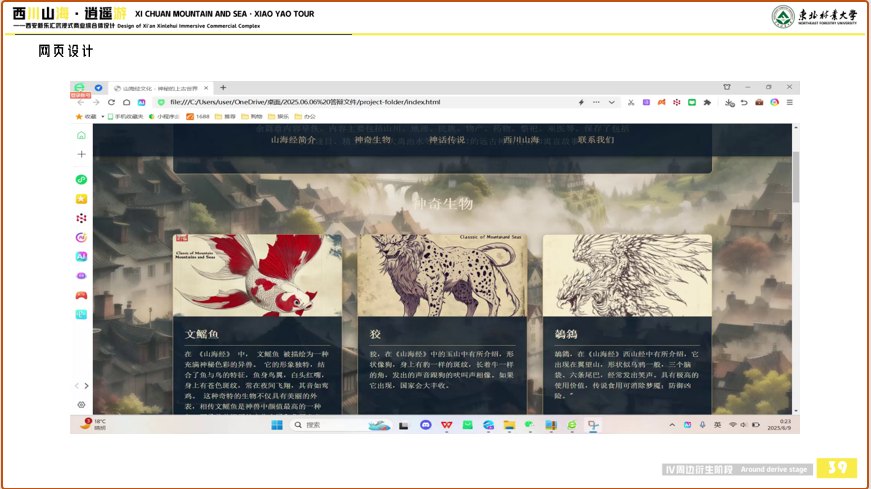This screenshot has height=489, width=871.
Task: Expand the system tray hidden icons arrow
Action: click(x=672, y=425)
